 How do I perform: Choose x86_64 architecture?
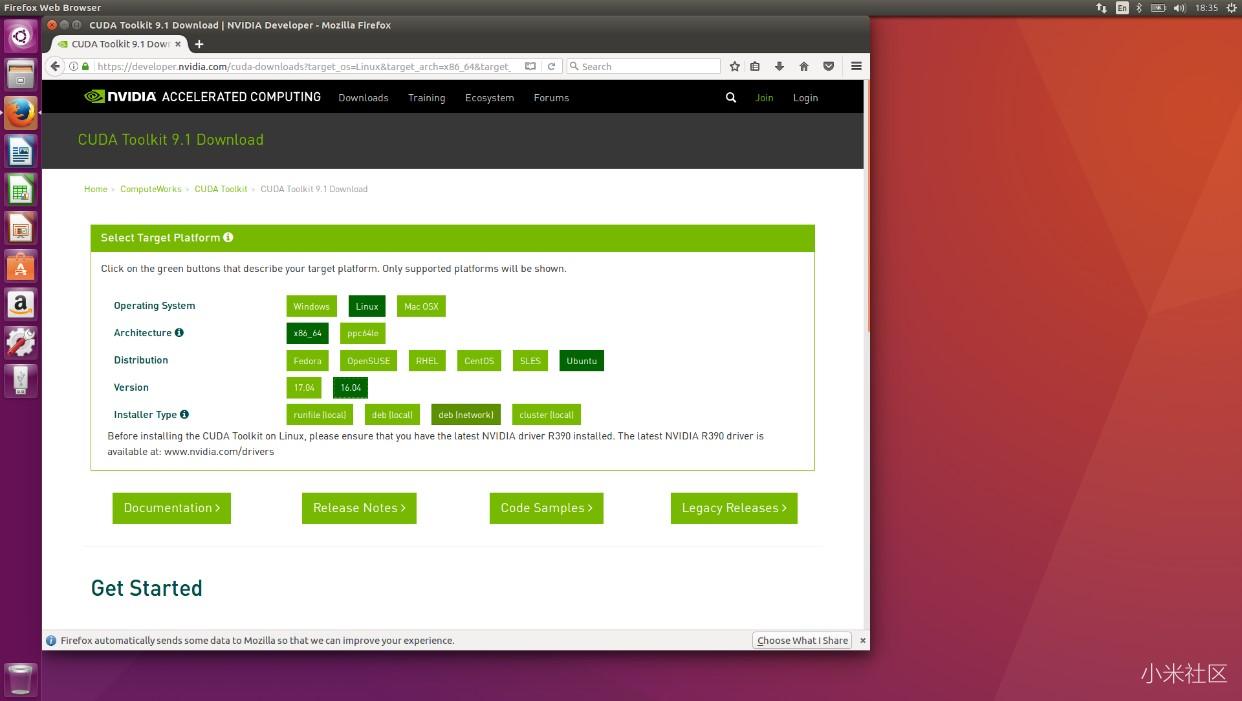[308, 333]
